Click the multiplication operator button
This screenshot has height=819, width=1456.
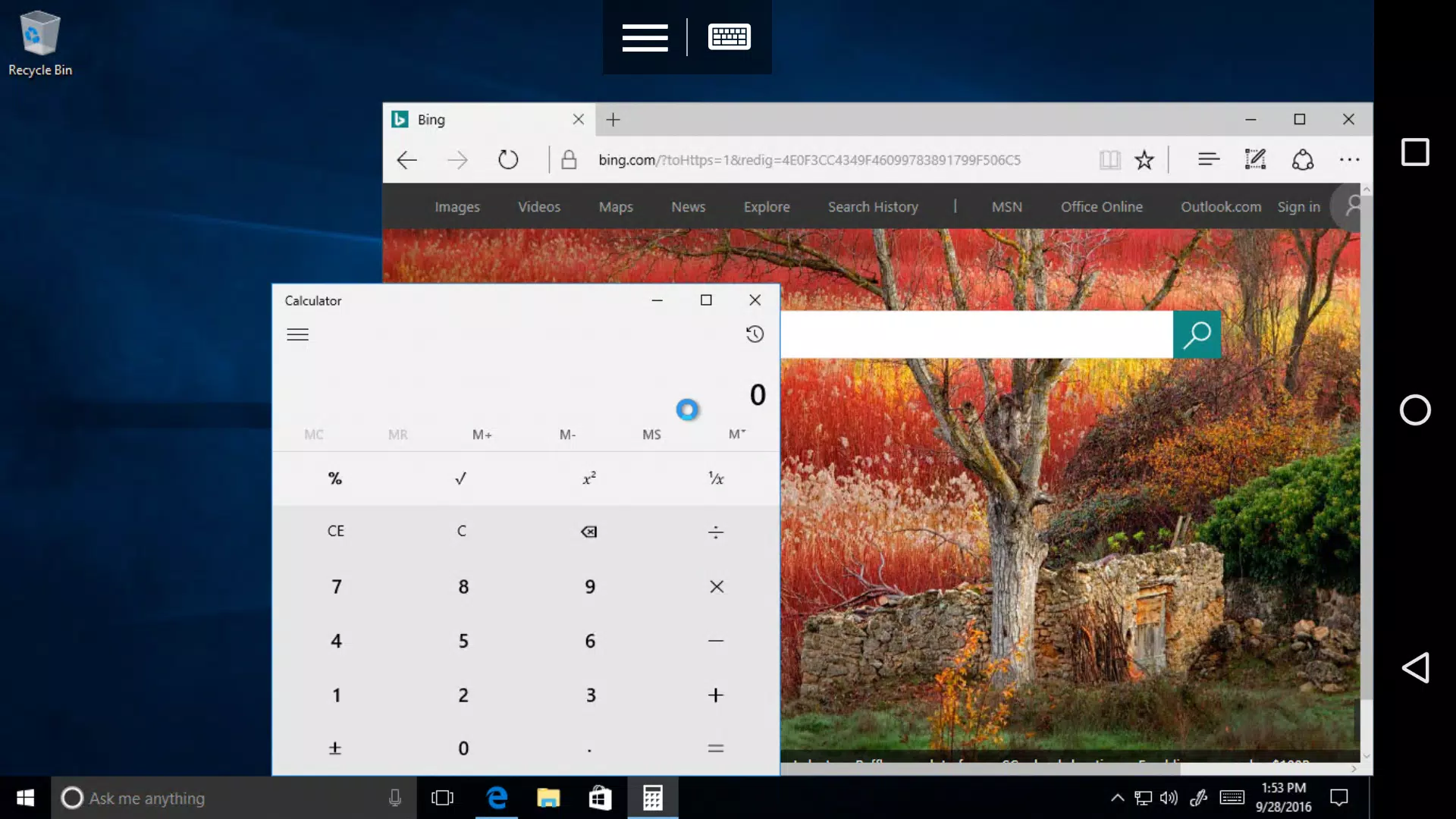[x=716, y=586]
